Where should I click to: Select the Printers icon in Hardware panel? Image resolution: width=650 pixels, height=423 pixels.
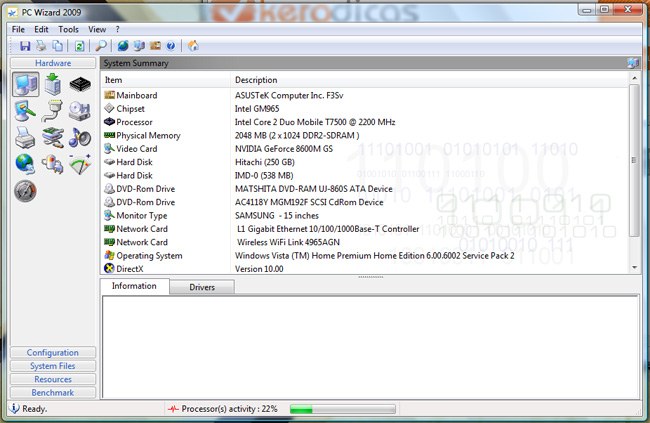tap(25, 138)
